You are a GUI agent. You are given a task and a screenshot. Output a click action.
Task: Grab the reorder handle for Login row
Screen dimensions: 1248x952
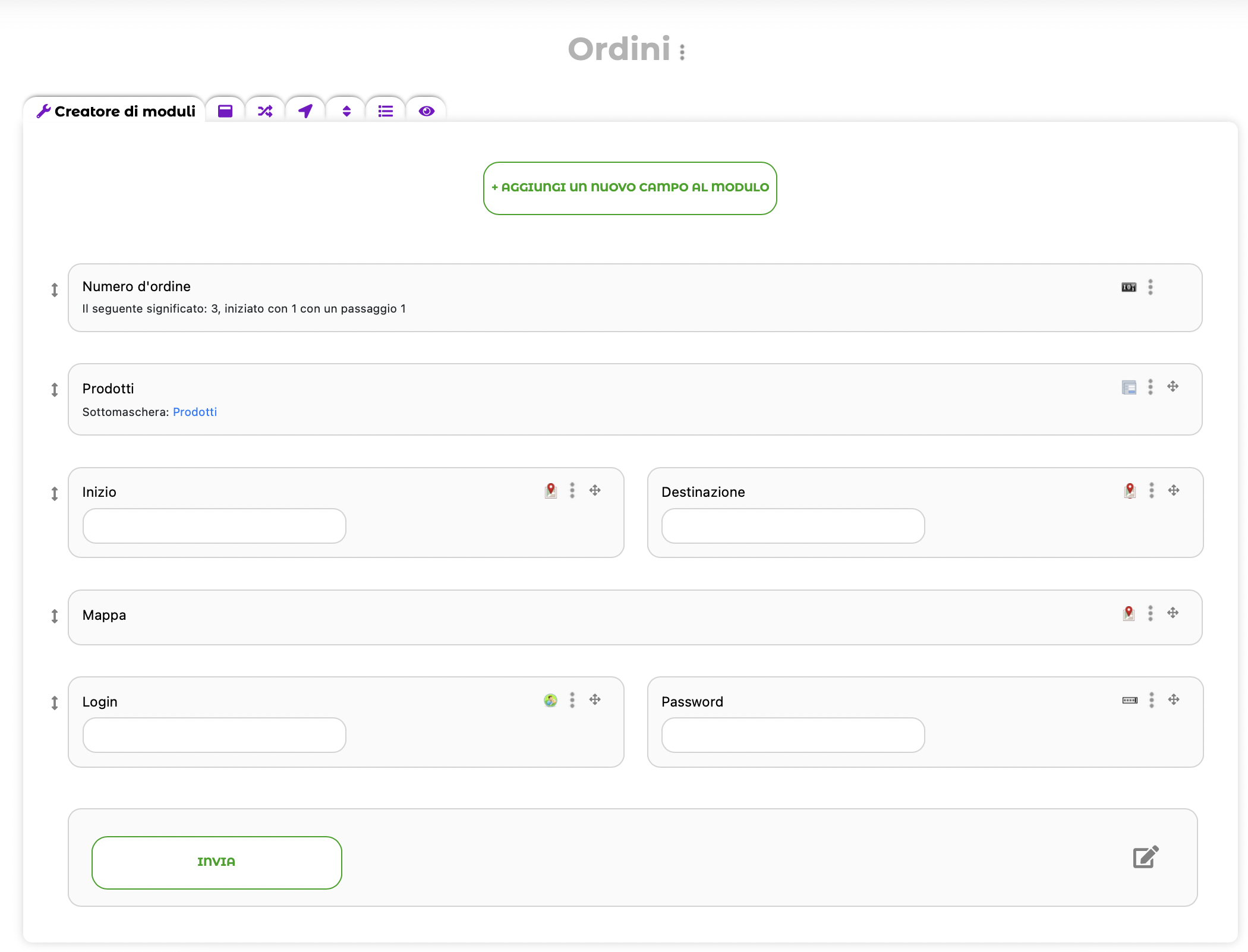[x=55, y=703]
